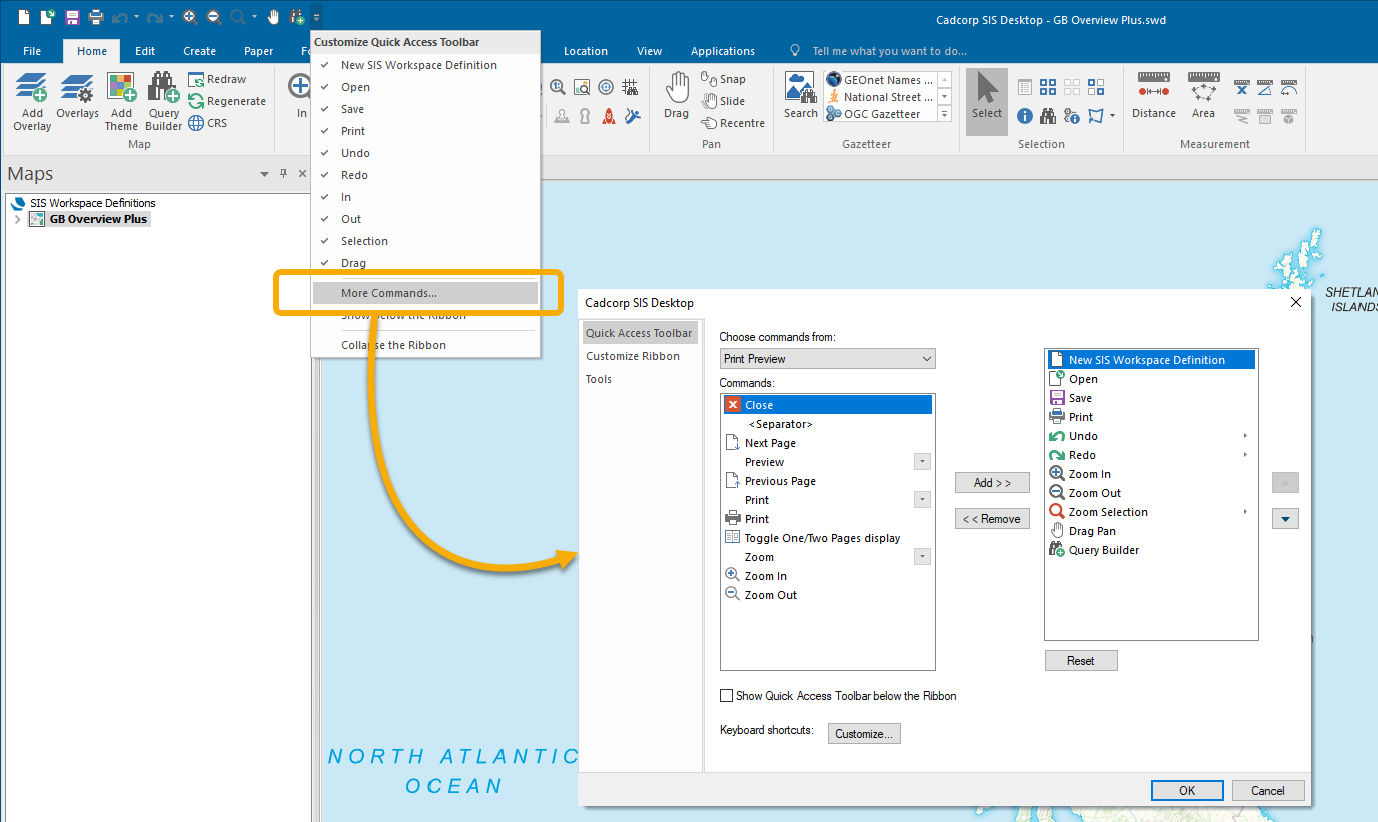Click Regenerate in the Map group
The height and width of the screenshot is (822, 1378).
[x=227, y=101]
